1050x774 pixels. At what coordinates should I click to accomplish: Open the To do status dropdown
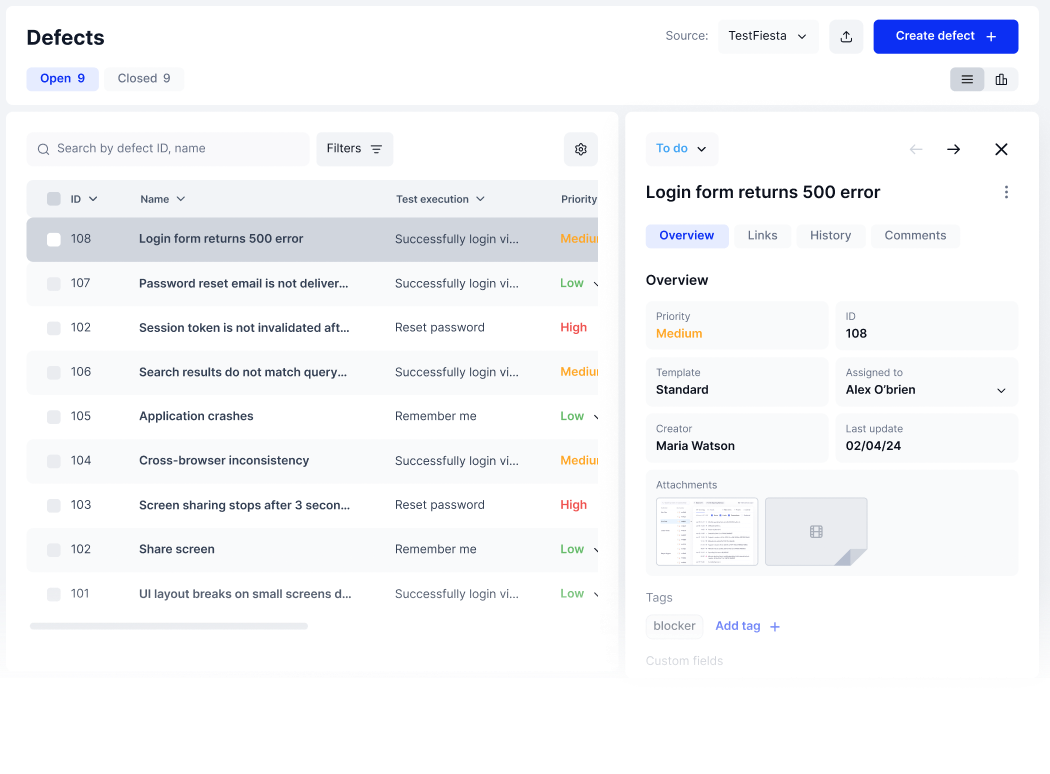682,149
